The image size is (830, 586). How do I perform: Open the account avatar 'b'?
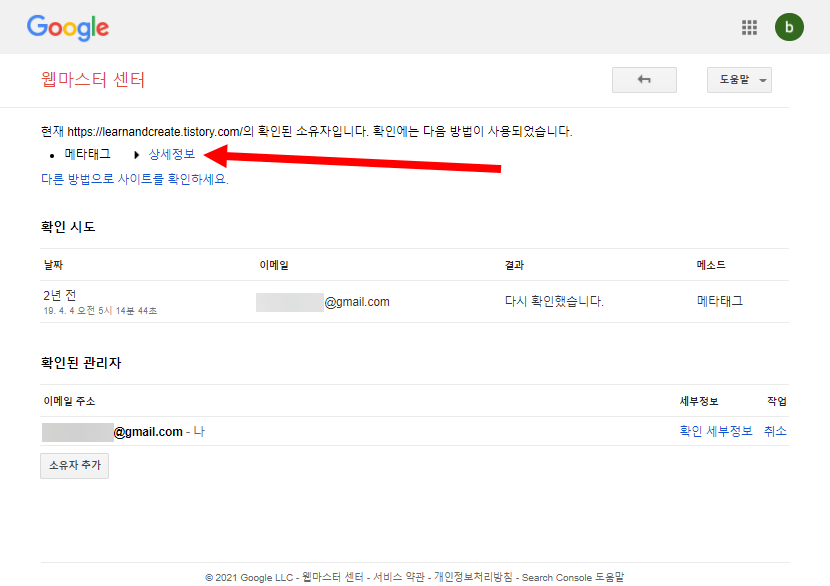(789, 27)
